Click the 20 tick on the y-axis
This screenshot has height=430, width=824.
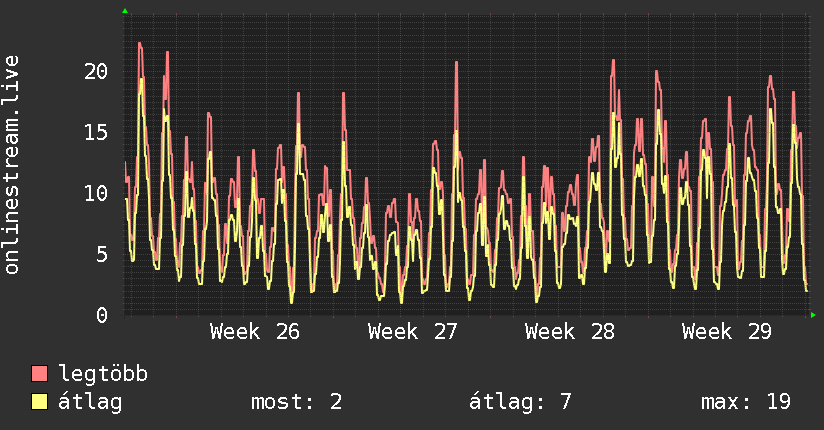tap(96, 71)
